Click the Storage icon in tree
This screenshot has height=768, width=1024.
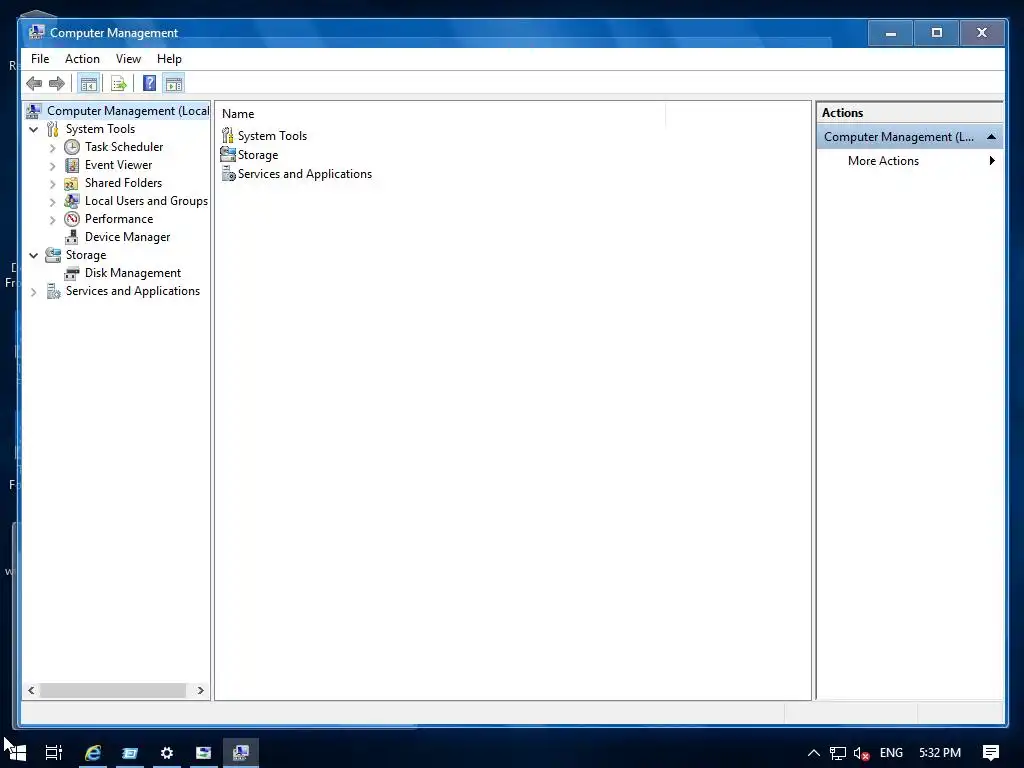pyautogui.click(x=53, y=255)
